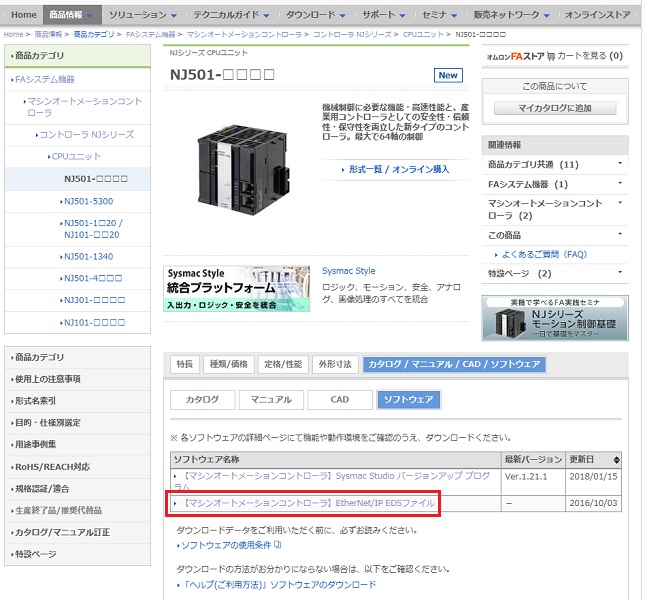Click the Home breadcrumb link
This screenshot has height=600, width=645.
click(x=13, y=34)
